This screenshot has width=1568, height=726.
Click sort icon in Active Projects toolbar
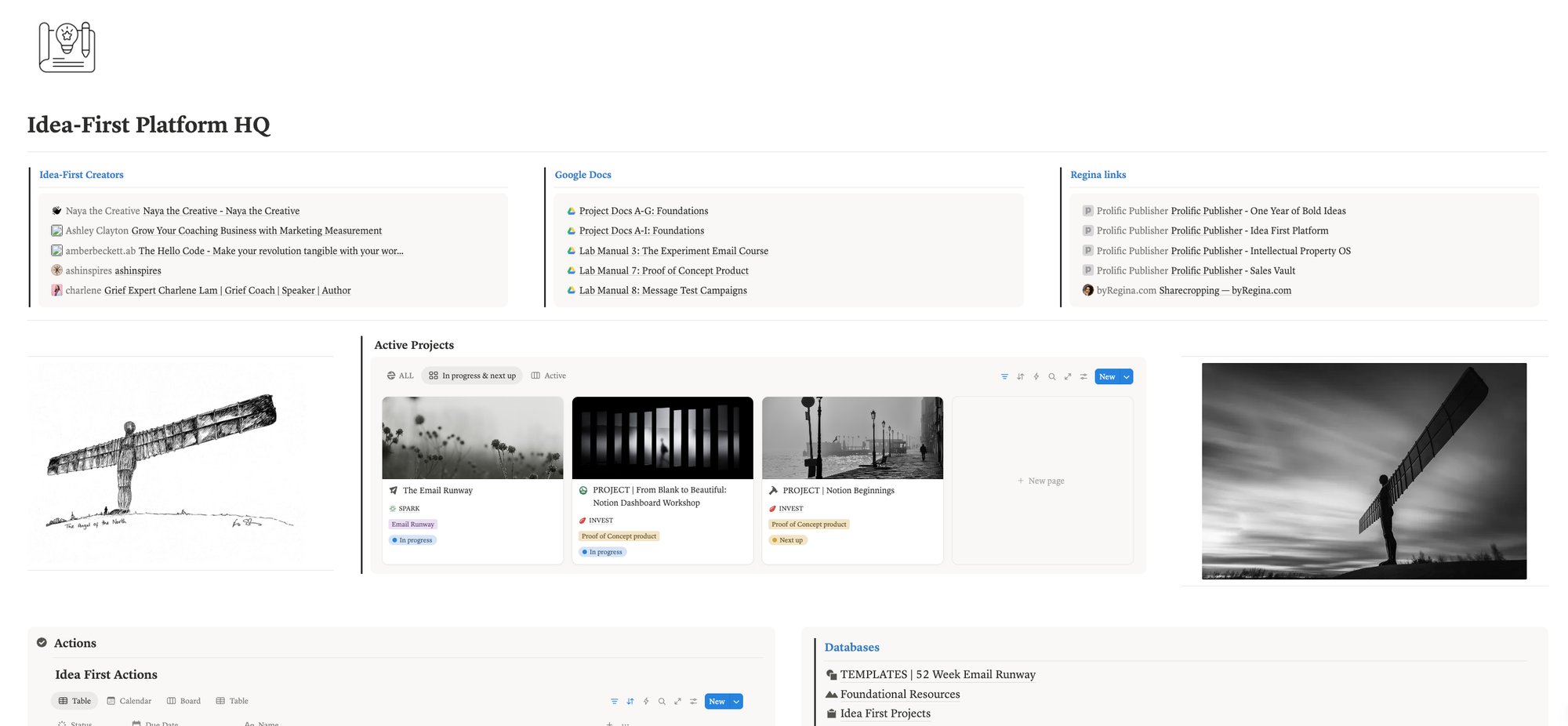click(1020, 377)
